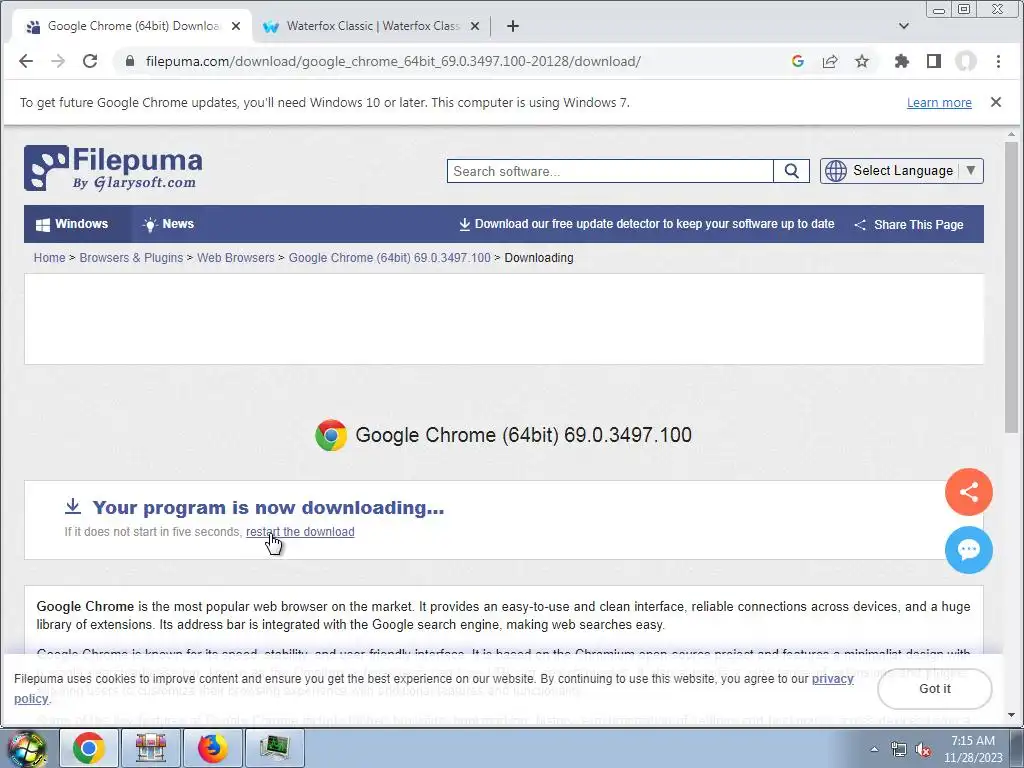Click the Filepuma logo
1024x768 pixels.
(113, 168)
